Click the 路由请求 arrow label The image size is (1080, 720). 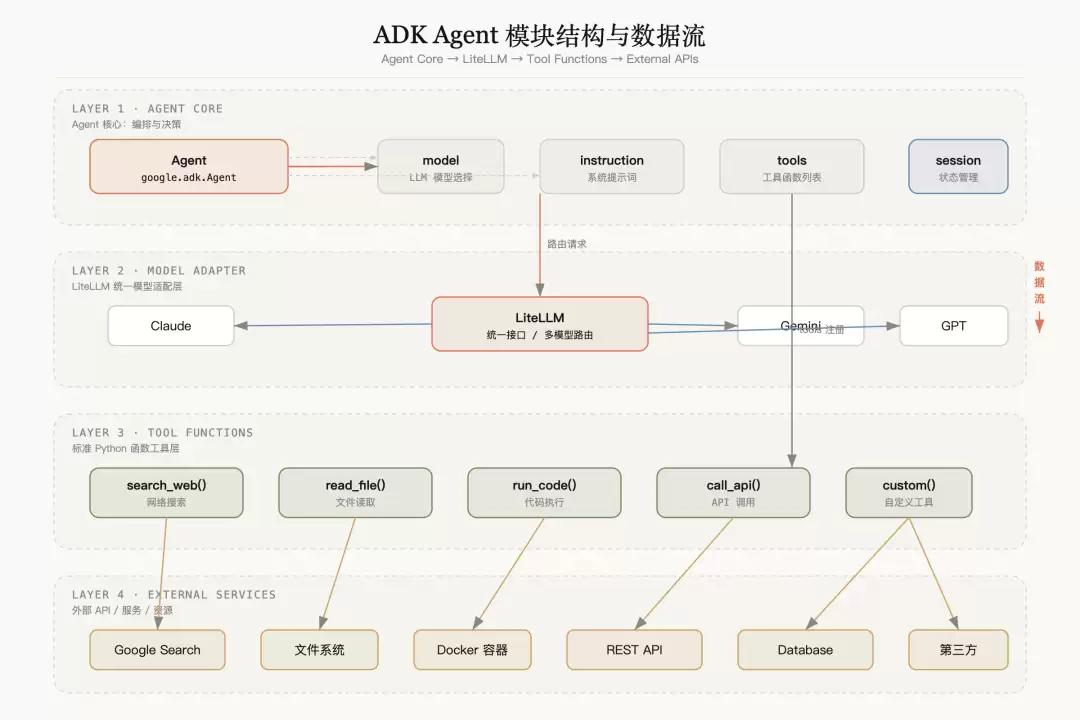(x=567, y=244)
